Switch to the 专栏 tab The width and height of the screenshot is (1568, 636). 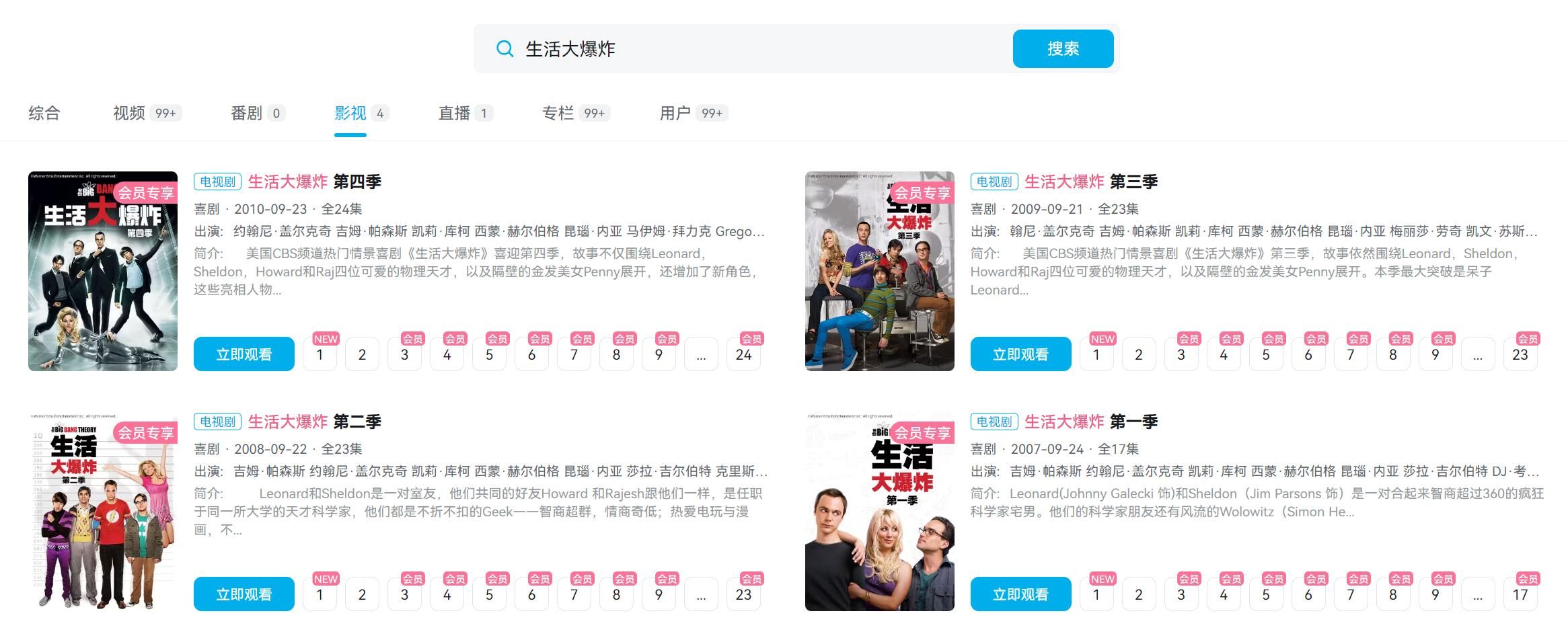click(x=576, y=113)
